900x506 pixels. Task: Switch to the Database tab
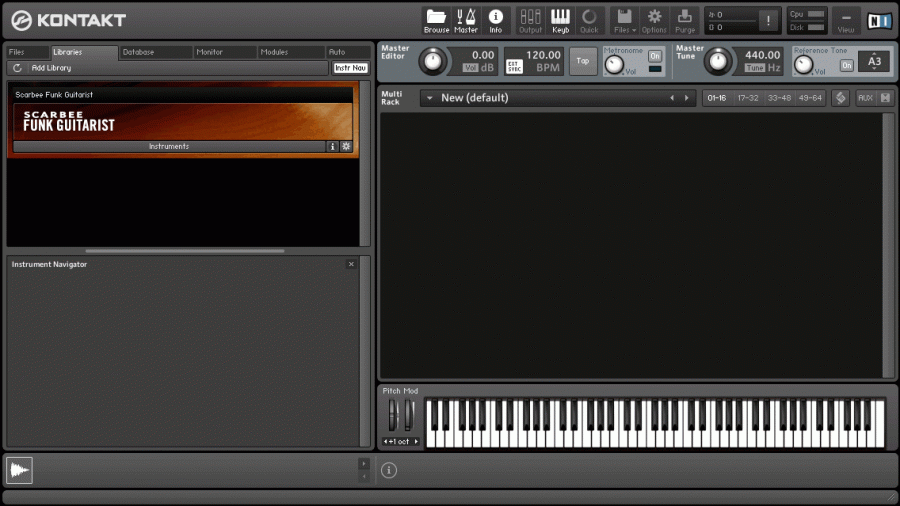click(x=156, y=52)
